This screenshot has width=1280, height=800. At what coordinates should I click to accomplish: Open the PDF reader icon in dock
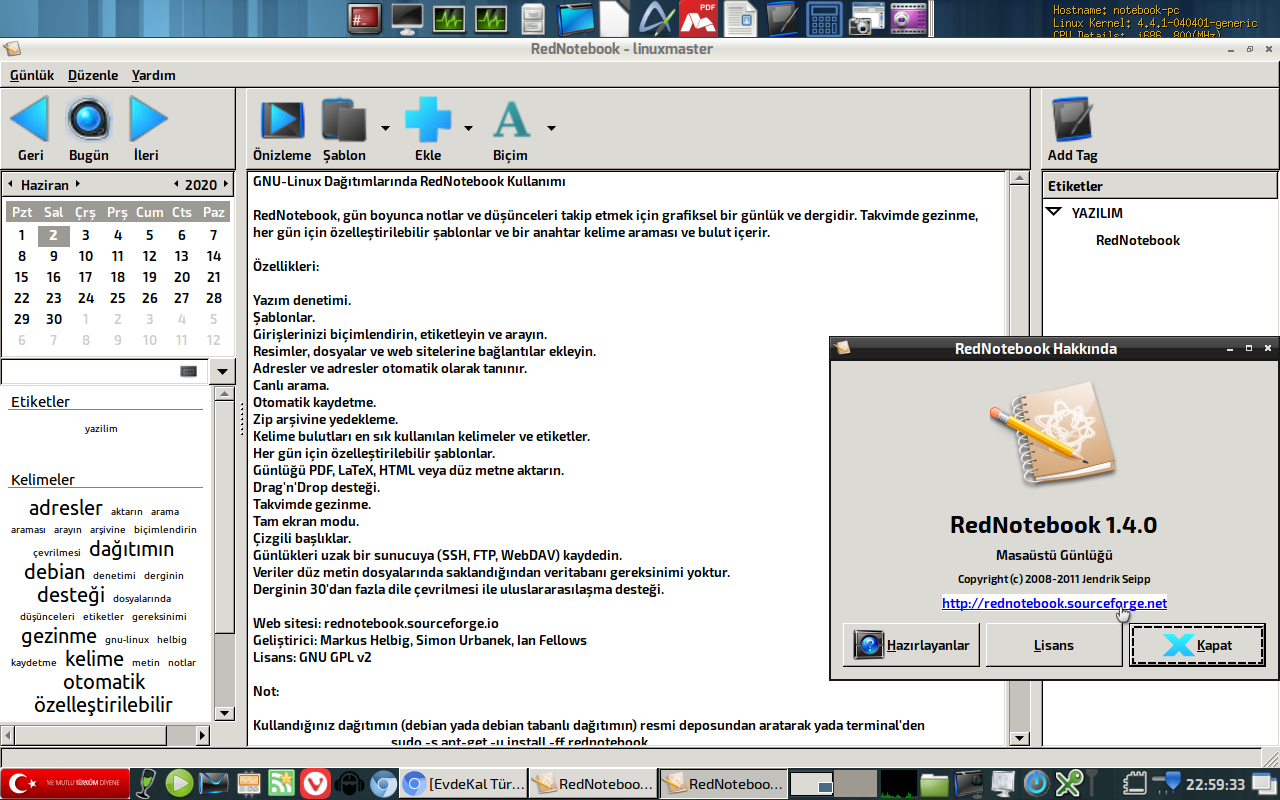pyautogui.click(x=699, y=18)
